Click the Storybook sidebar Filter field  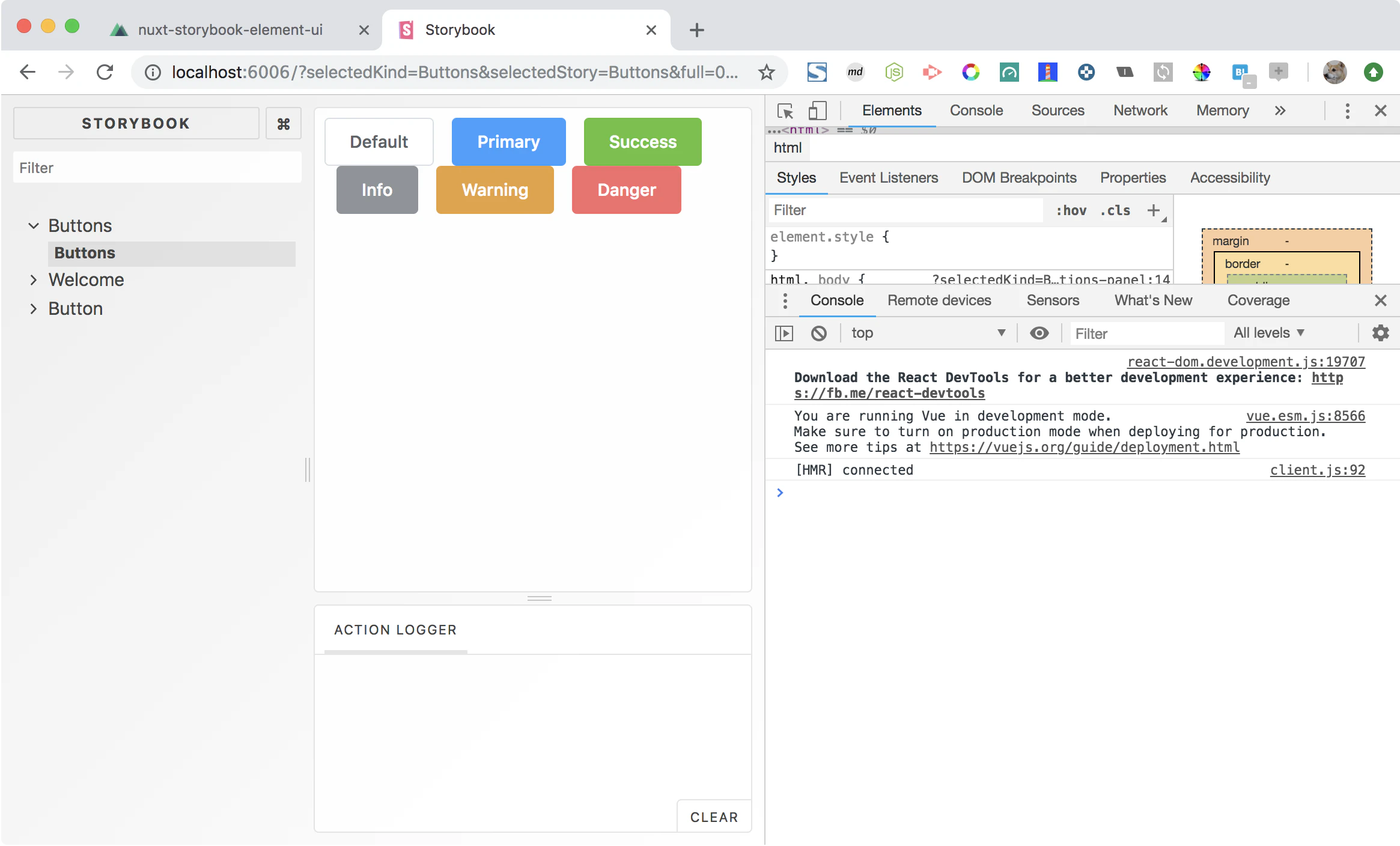(157, 168)
